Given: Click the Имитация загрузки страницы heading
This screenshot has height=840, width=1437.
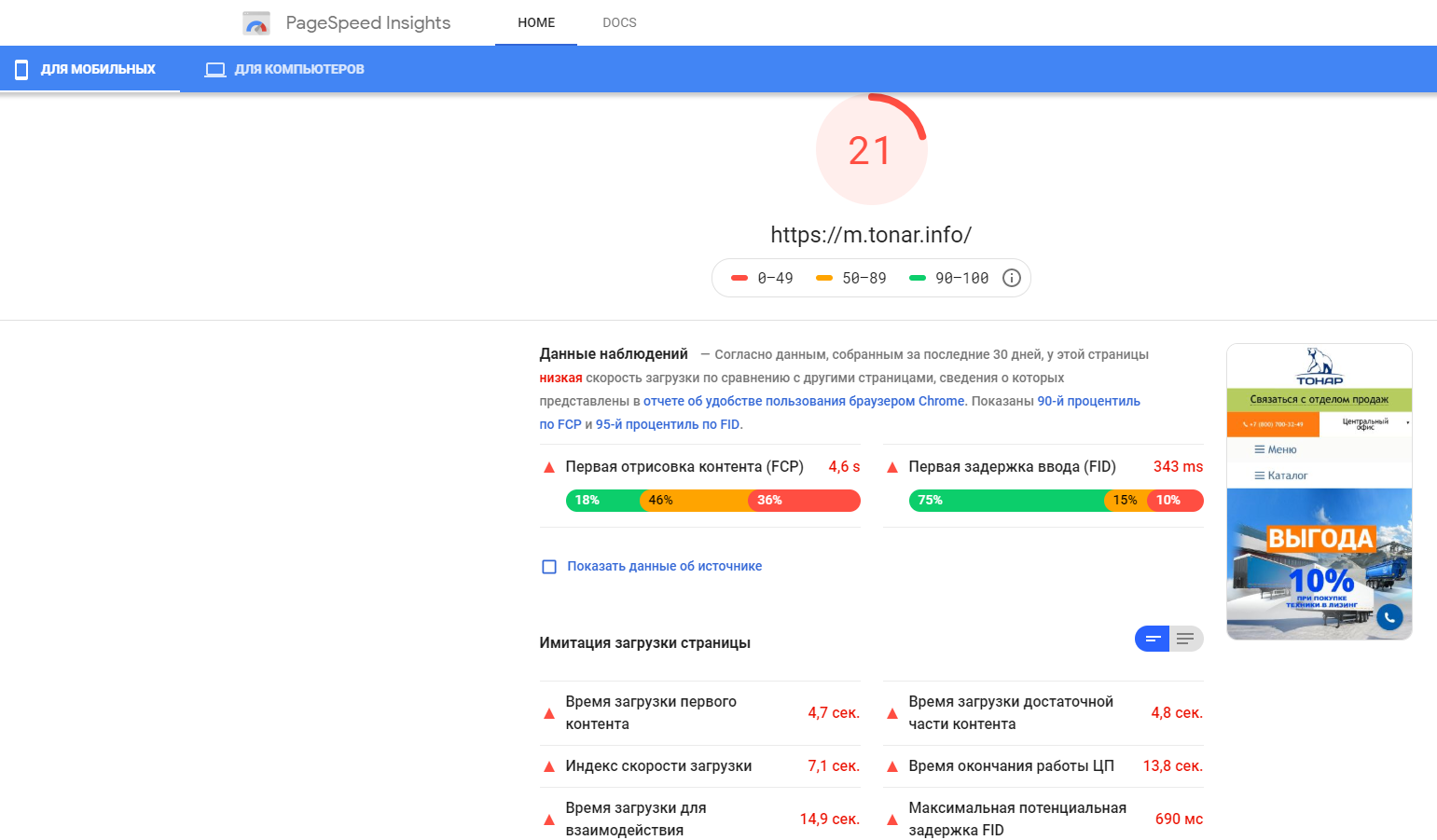Looking at the screenshot, I should coord(644,643).
